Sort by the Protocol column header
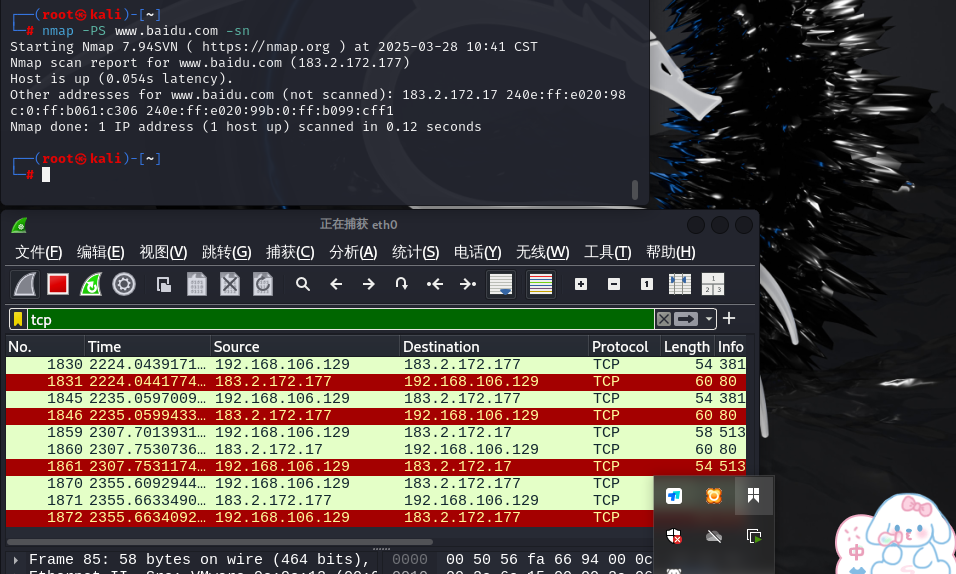This screenshot has height=574, width=956. tap(624, 346)
